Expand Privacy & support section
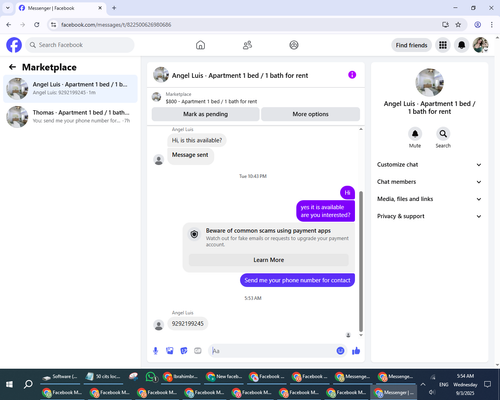 (x=429, y=216)
